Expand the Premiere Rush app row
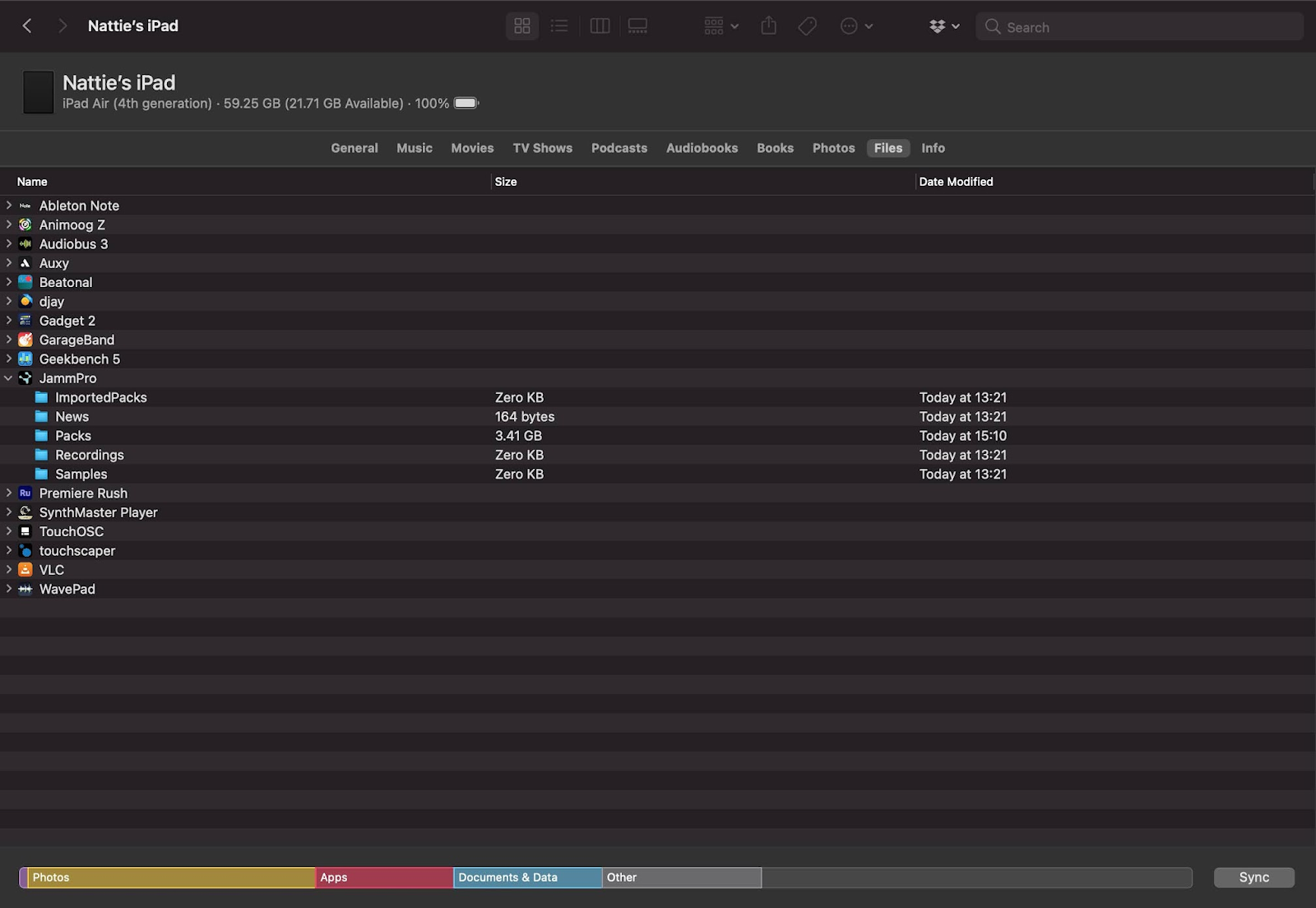Screen dimensions: 1316x908 tap(9, 493)
